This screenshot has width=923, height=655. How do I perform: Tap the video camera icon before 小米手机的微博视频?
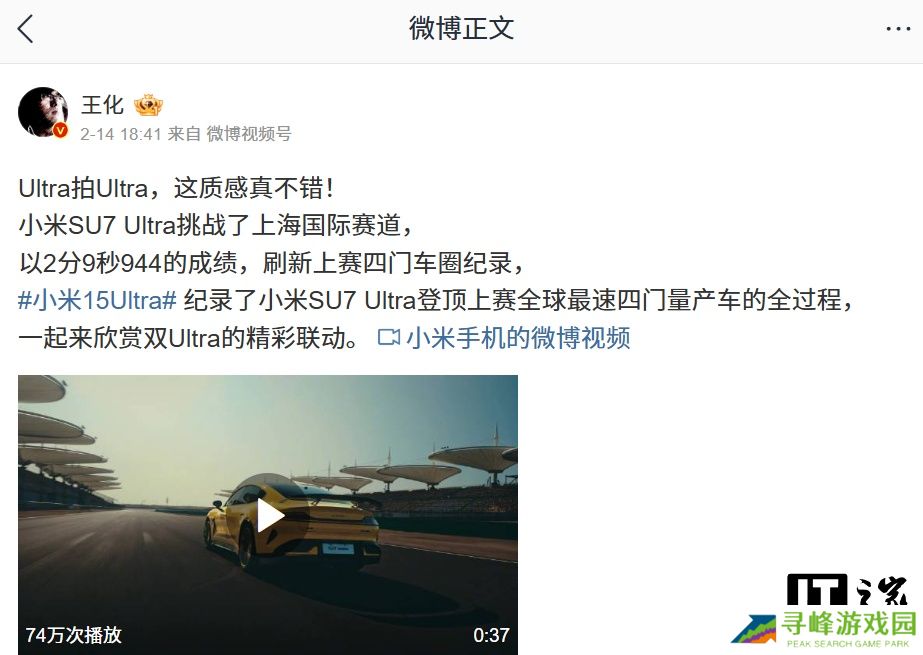tap(389, 338)
